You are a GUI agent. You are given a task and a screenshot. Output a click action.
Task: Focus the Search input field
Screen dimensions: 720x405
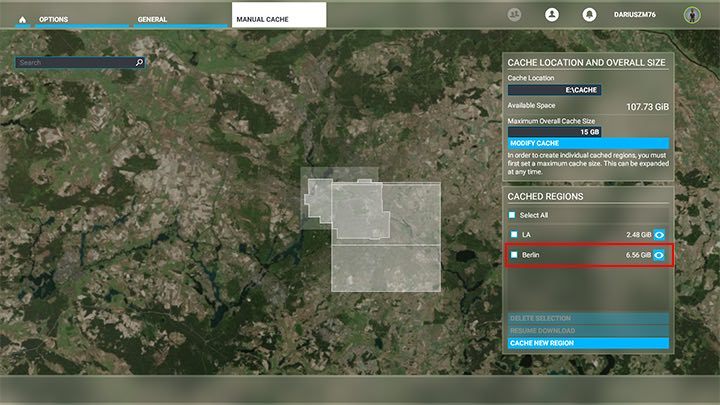[x=75, y=62]
